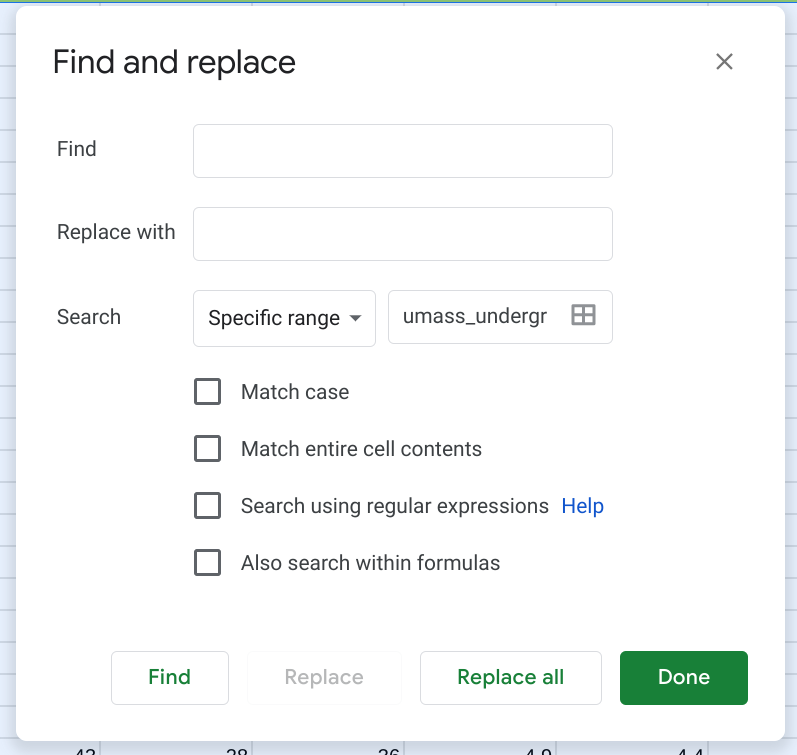This screenshot has width=797, height=755.
Task: Click the "Replace with" field label
Action: [x=116, y=232]
